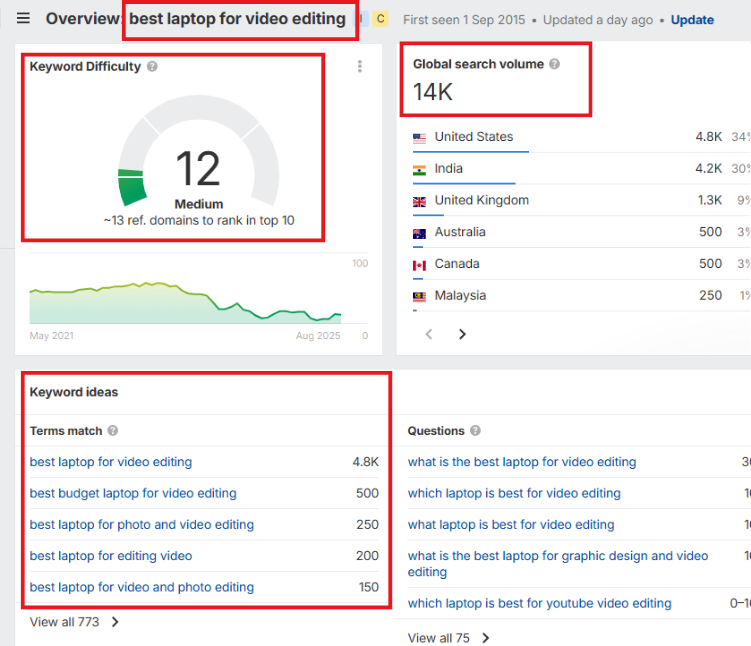Open 'what laptop is best for video editing'
Viewport: 751px width, 646px height.
pos(511,524)
